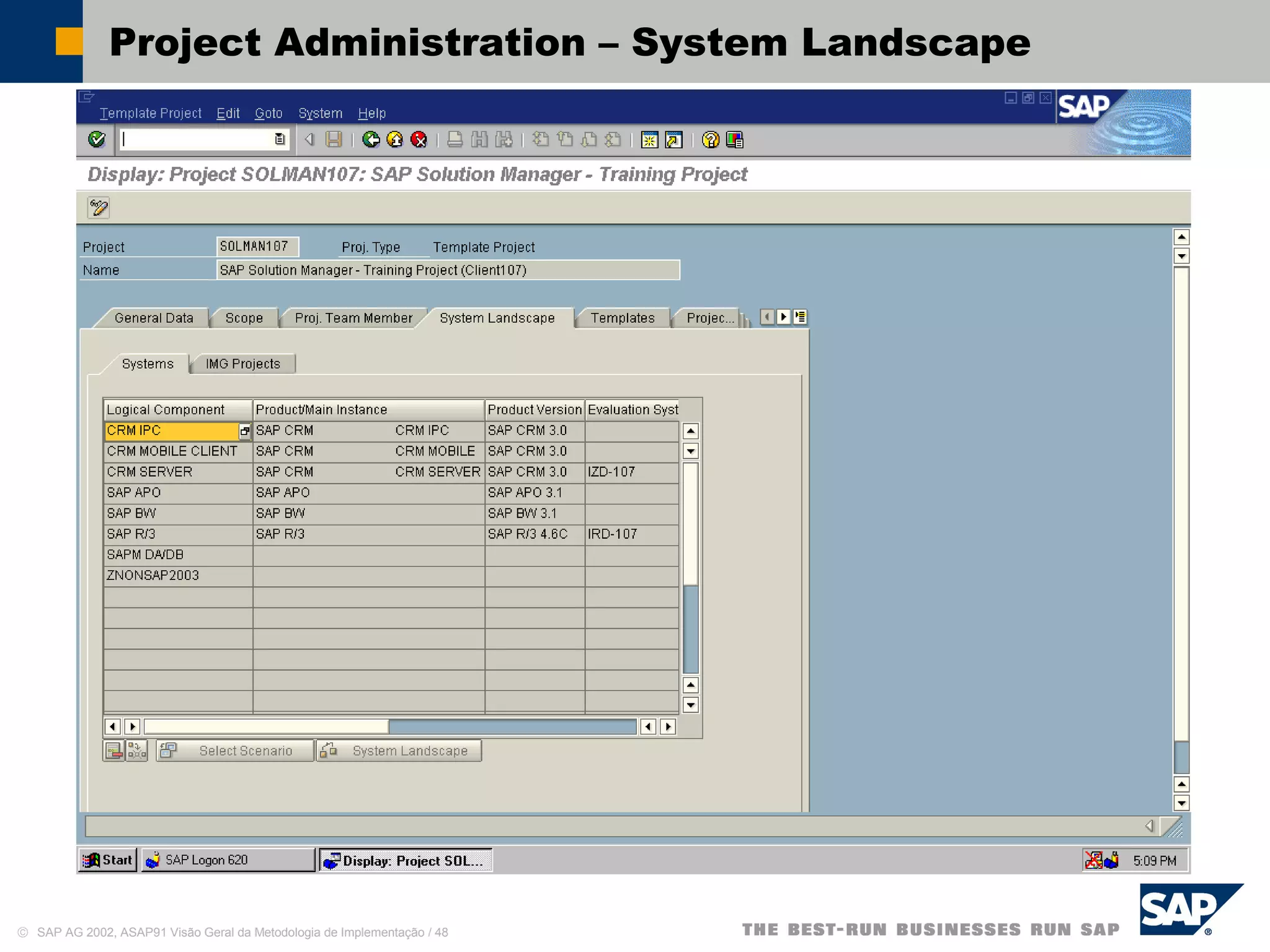Screen dimensions: 1270x952
Task: Select the CRM SERVER logical component
Action: 178,472
